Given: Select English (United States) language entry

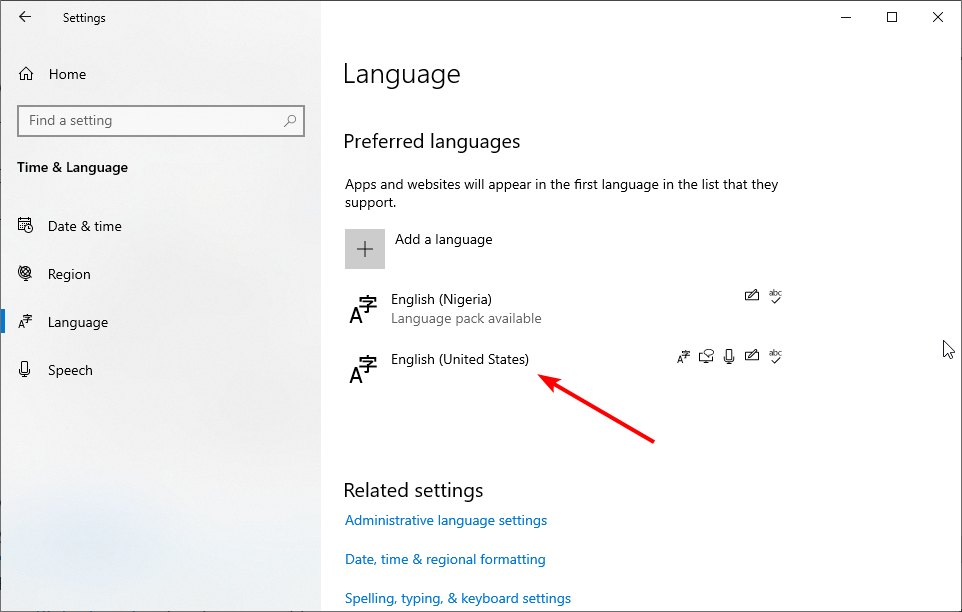Looking at the screenshot, I should 565,369.
